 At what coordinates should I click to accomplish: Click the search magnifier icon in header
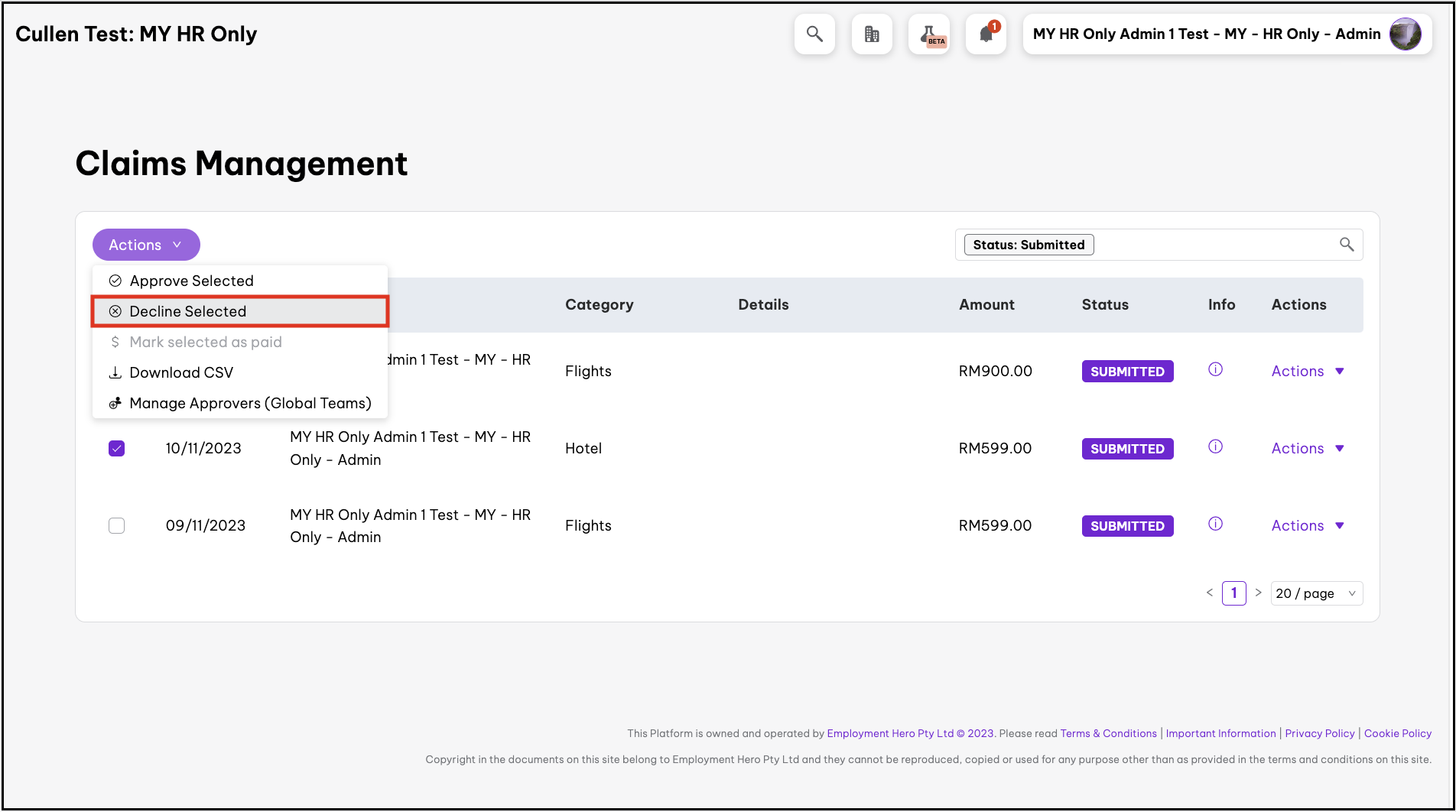(x=814, y=34)
